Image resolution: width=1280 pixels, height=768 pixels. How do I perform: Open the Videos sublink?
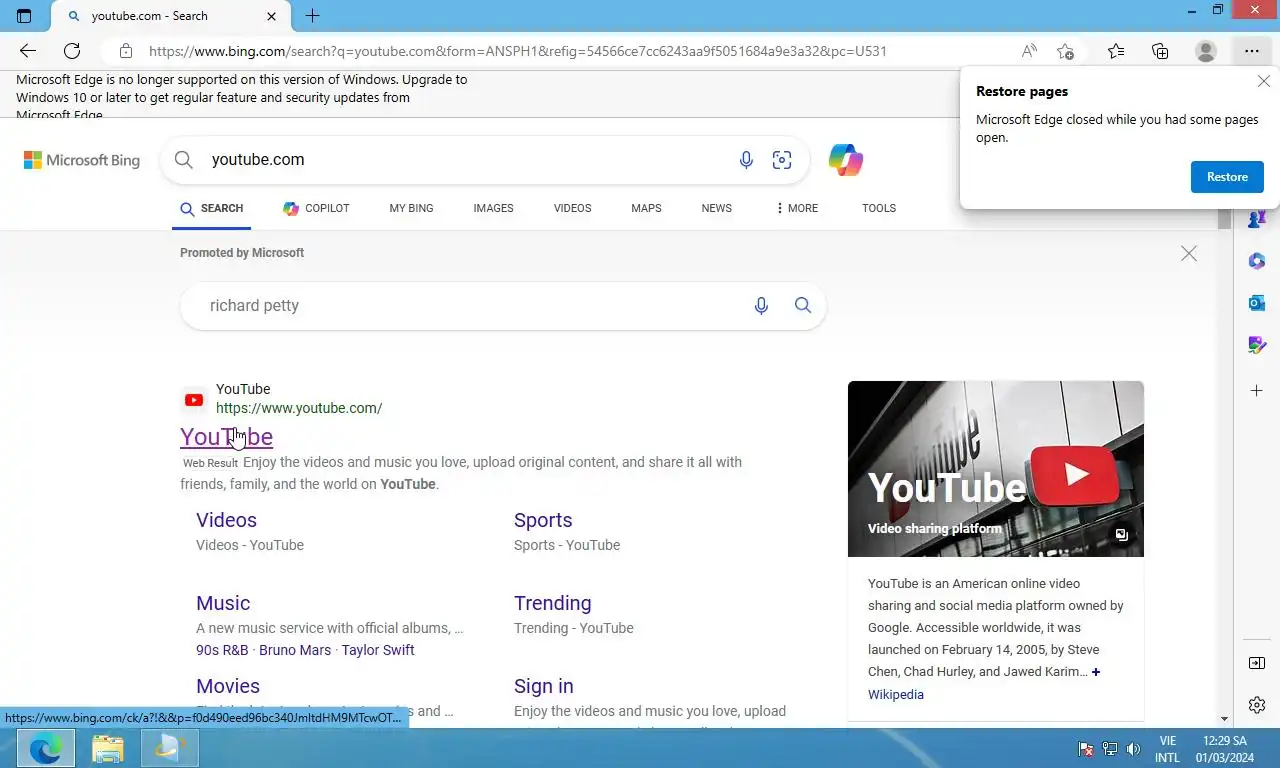[x=226, y=520]
